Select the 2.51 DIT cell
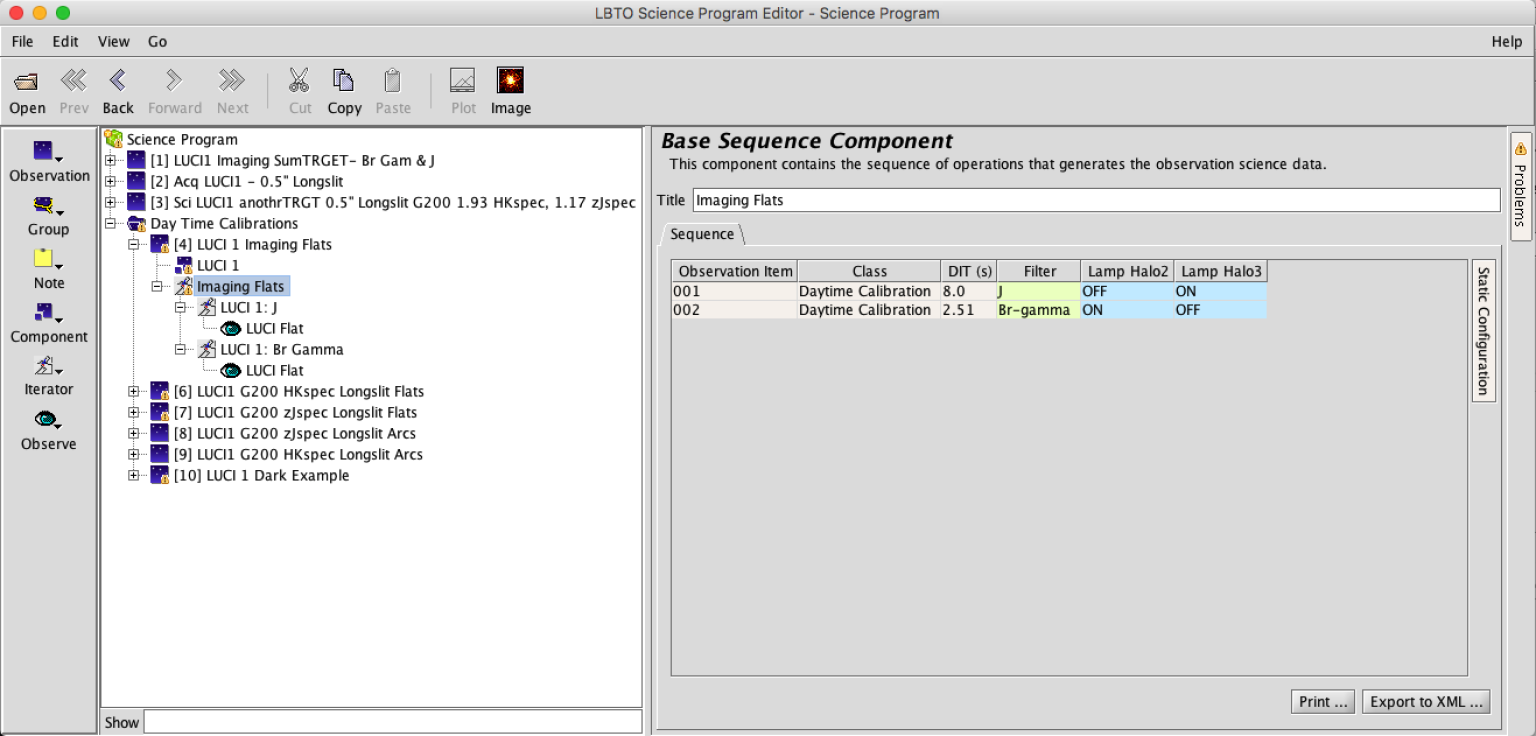The image size is (1536, 736). 968,310
